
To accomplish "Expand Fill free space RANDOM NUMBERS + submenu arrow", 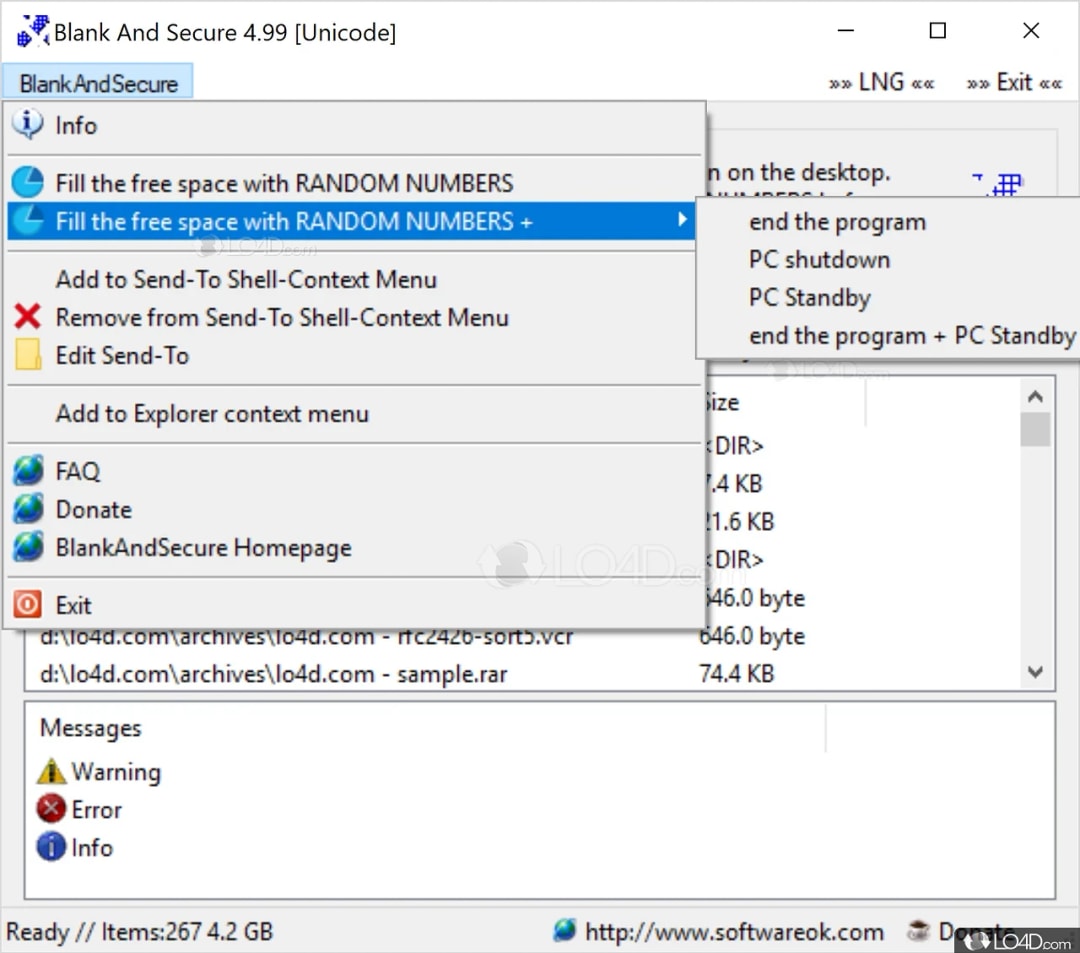I will (x=681, y=220).
